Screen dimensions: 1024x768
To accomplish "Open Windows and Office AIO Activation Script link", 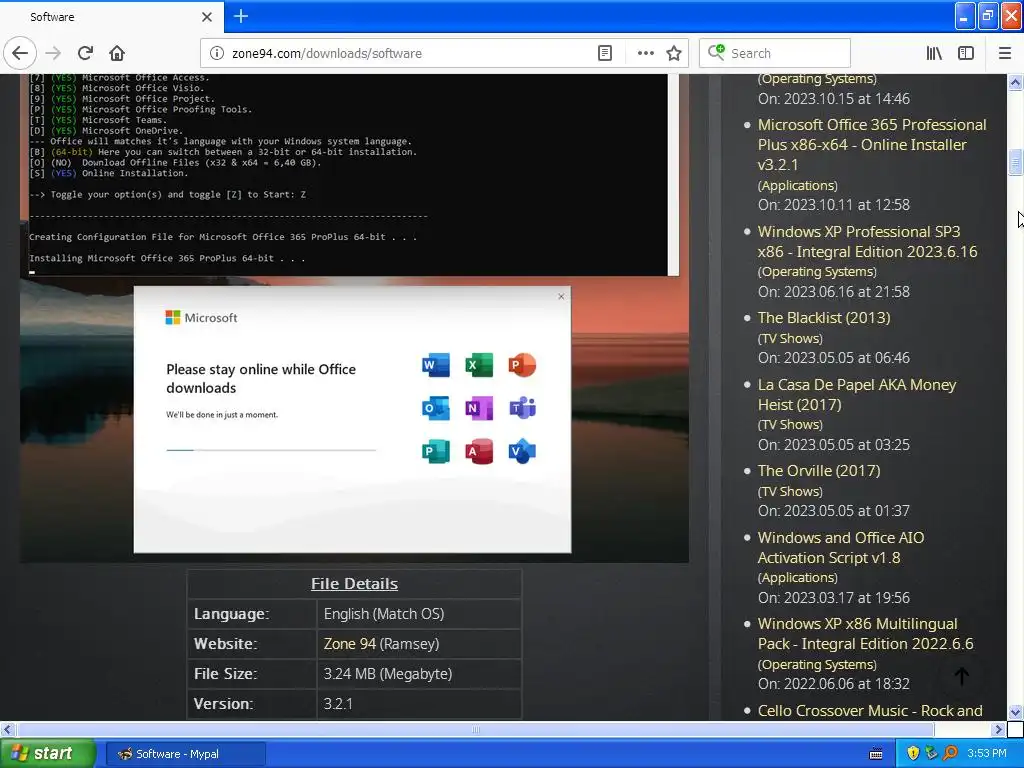I will pos(840,547).
